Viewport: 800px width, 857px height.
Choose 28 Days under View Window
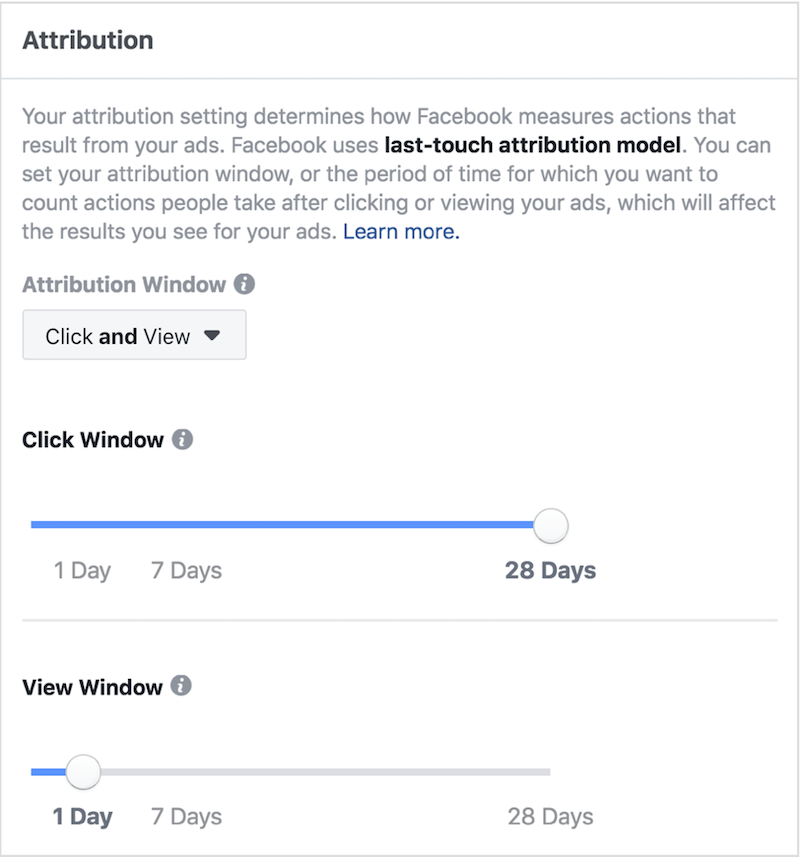pyautogui.click(x=550, y=817)
